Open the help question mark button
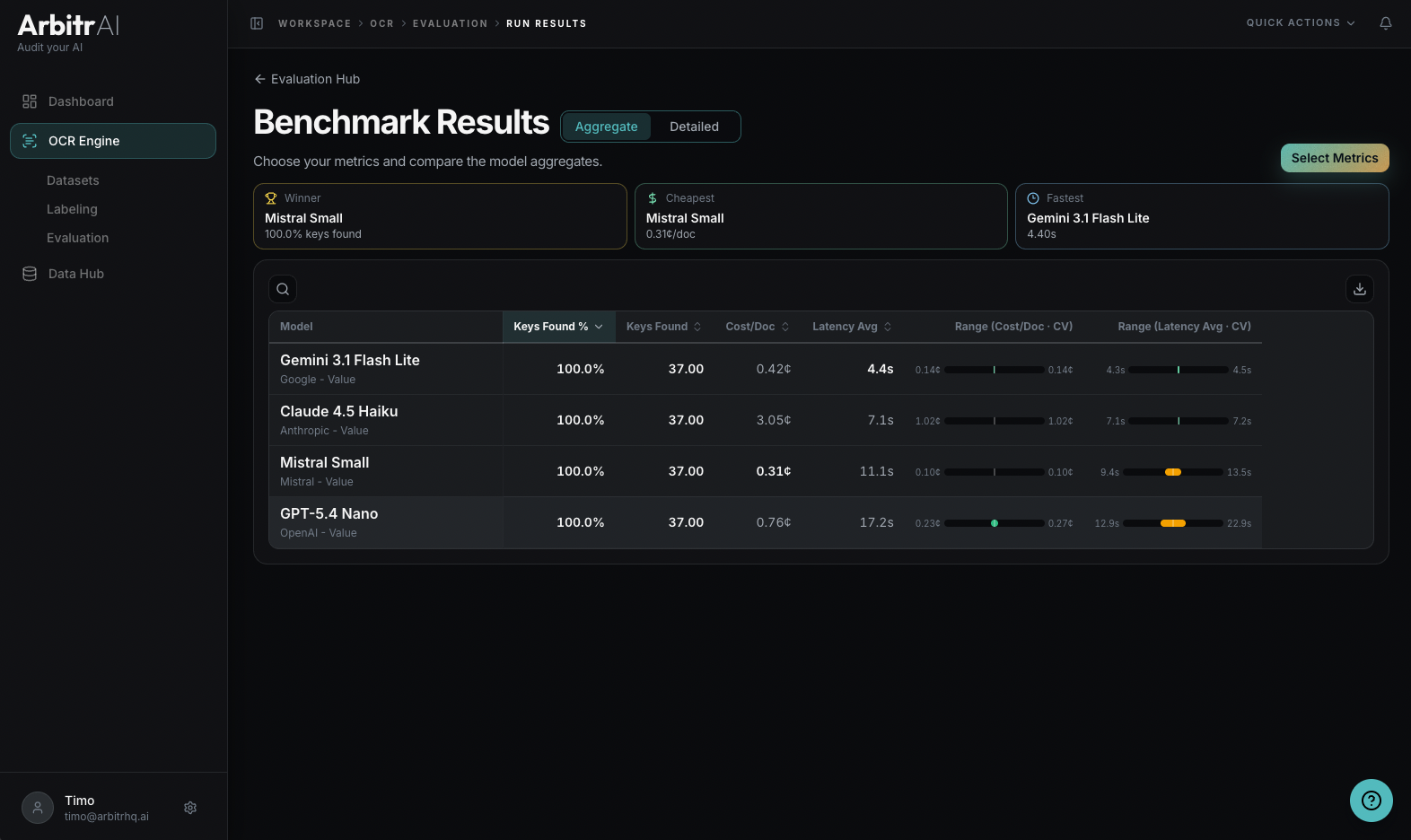Viewport: 1411px width, 840px height. tap(1371, 800)
